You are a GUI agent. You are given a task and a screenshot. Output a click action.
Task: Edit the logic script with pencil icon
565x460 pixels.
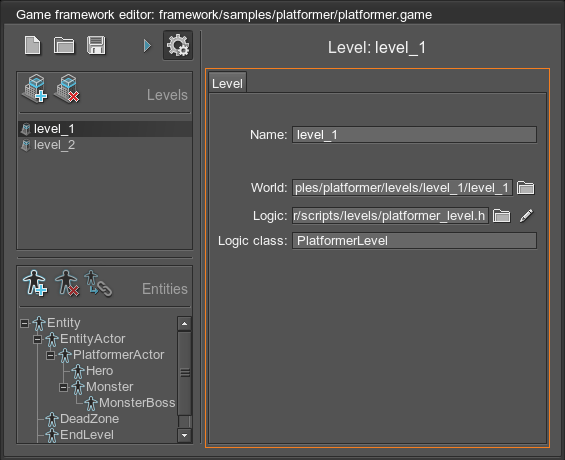click(x=526, y=215)
